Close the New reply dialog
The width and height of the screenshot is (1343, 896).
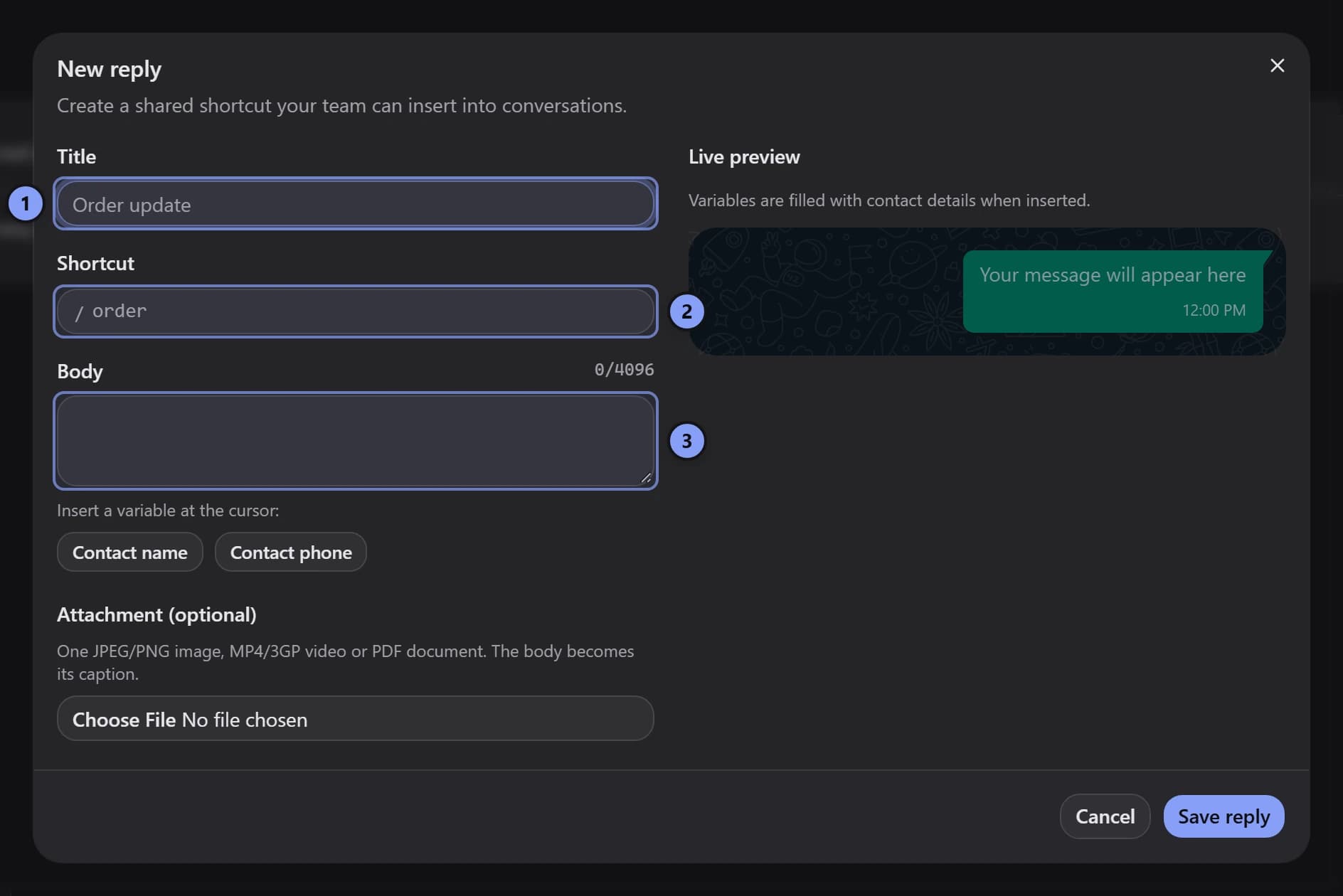tap(1277, 65)
